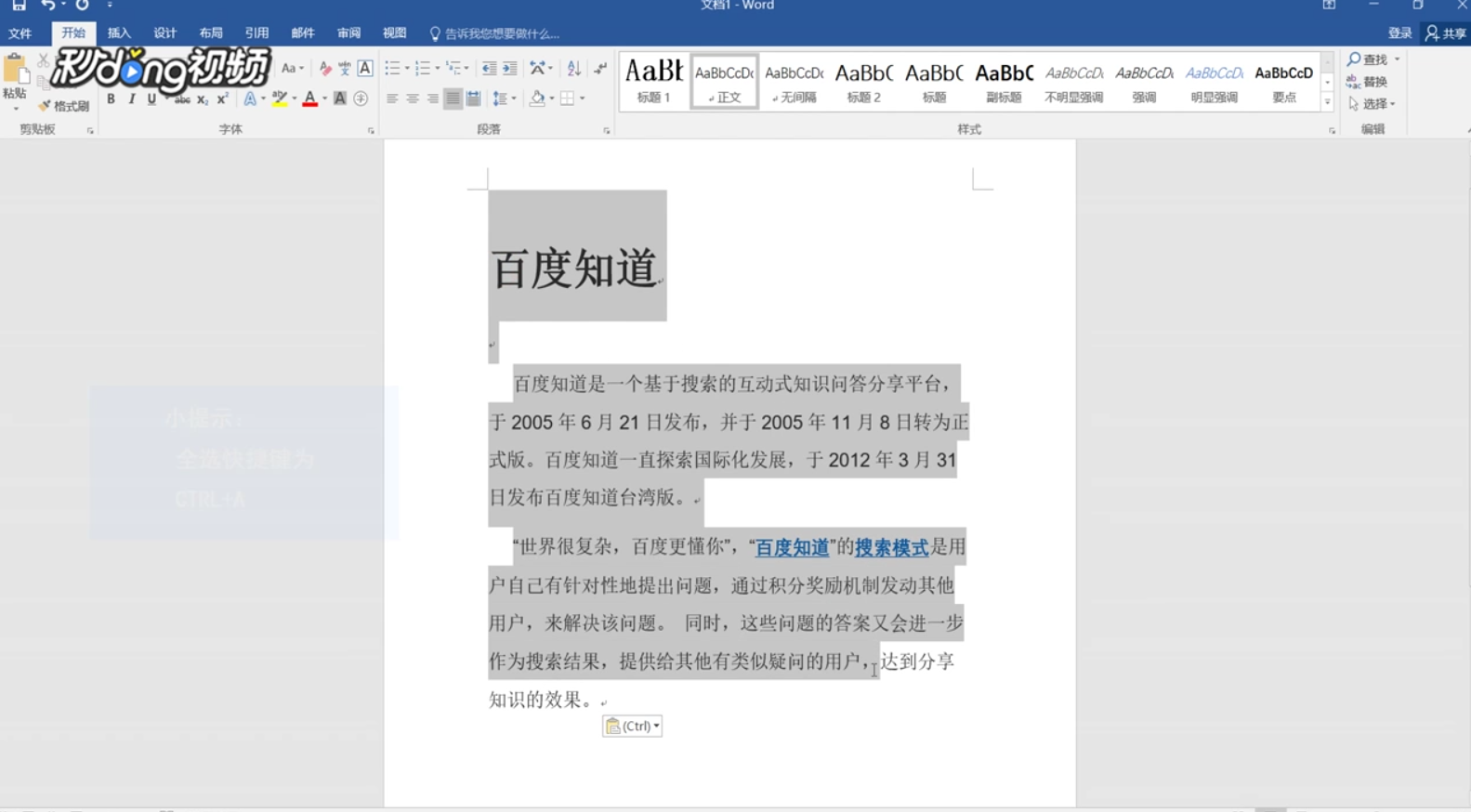1471x812 pixels.
Task: Click the Character Border icon
Action: click(365, 69)
